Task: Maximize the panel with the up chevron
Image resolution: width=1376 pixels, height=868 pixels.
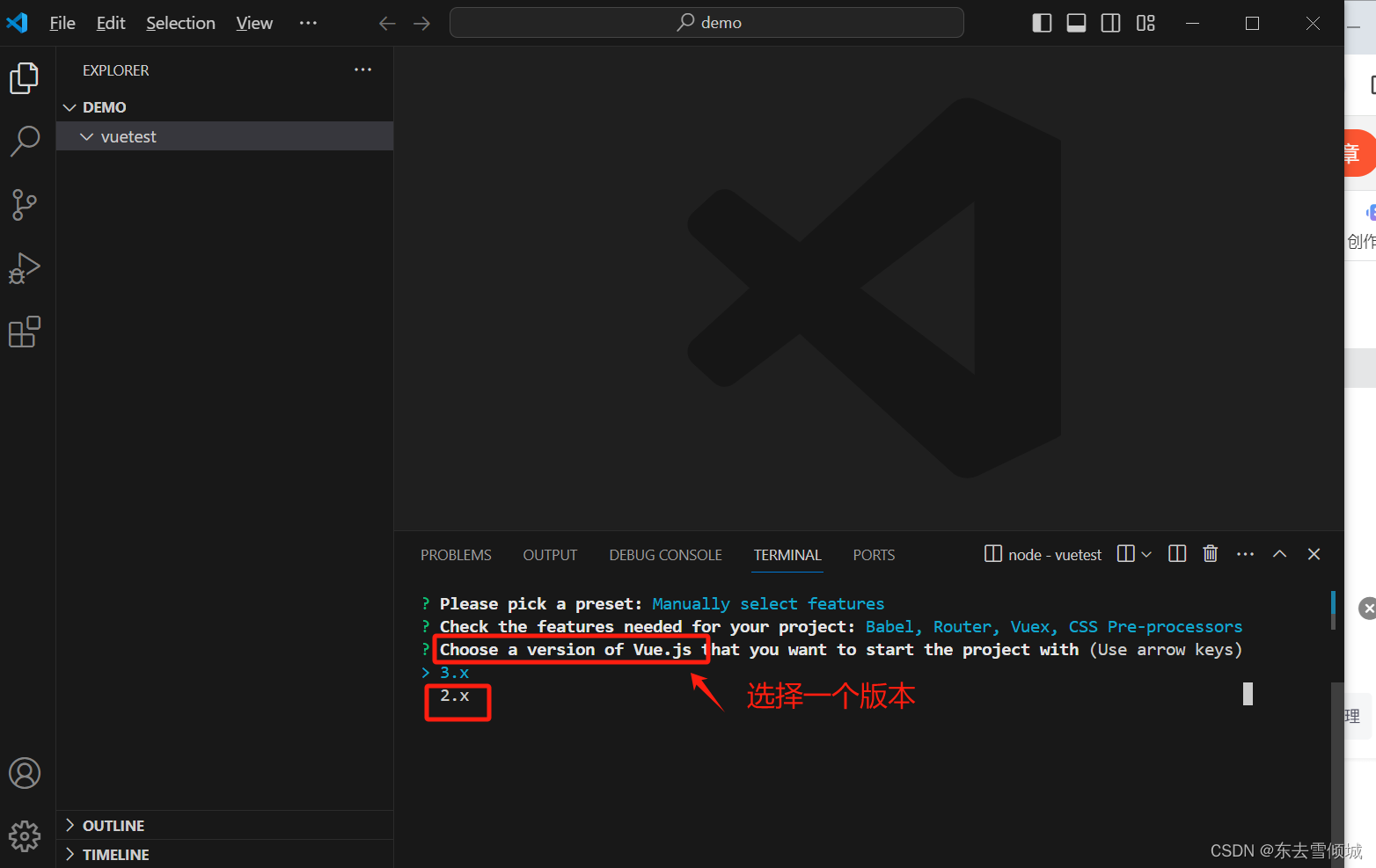Action: point(1279,554)
